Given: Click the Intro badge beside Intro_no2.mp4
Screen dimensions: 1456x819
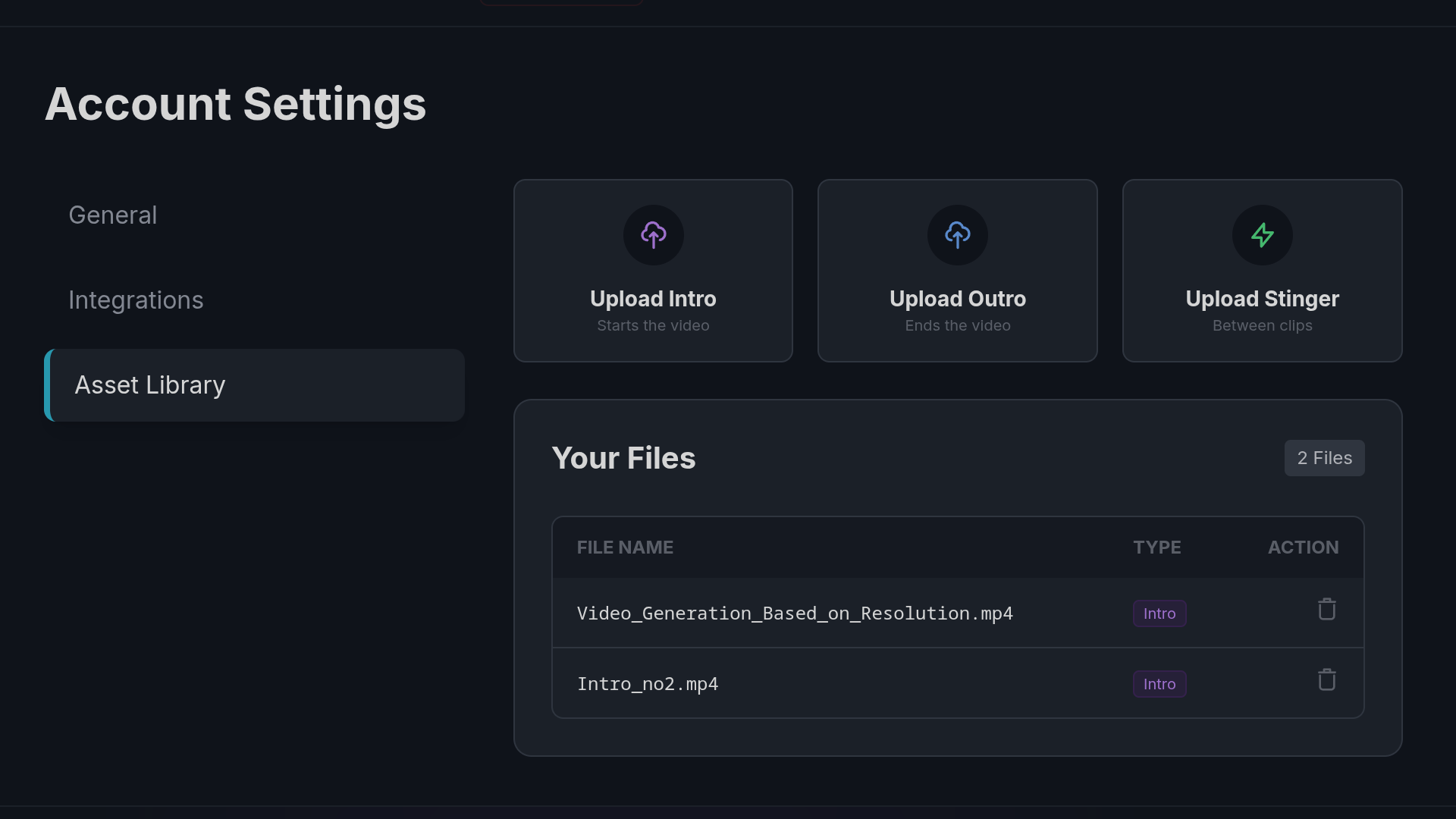Looking at the screenshot, I should [1158, 683].
